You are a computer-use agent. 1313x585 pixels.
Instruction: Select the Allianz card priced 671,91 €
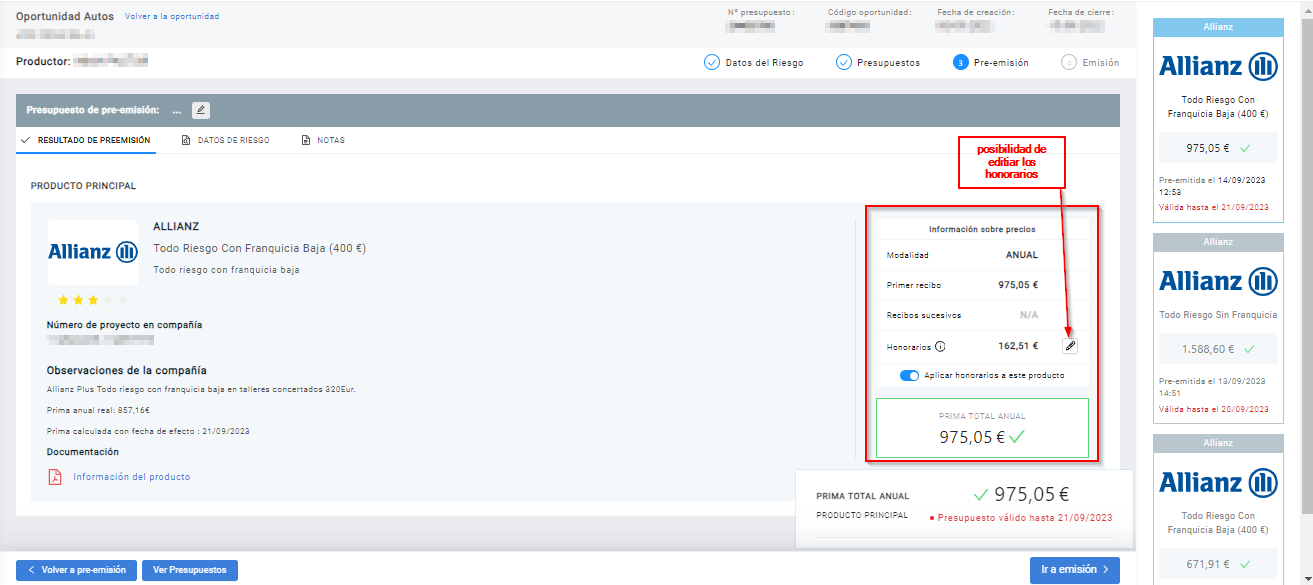[x=1218, y=509]
